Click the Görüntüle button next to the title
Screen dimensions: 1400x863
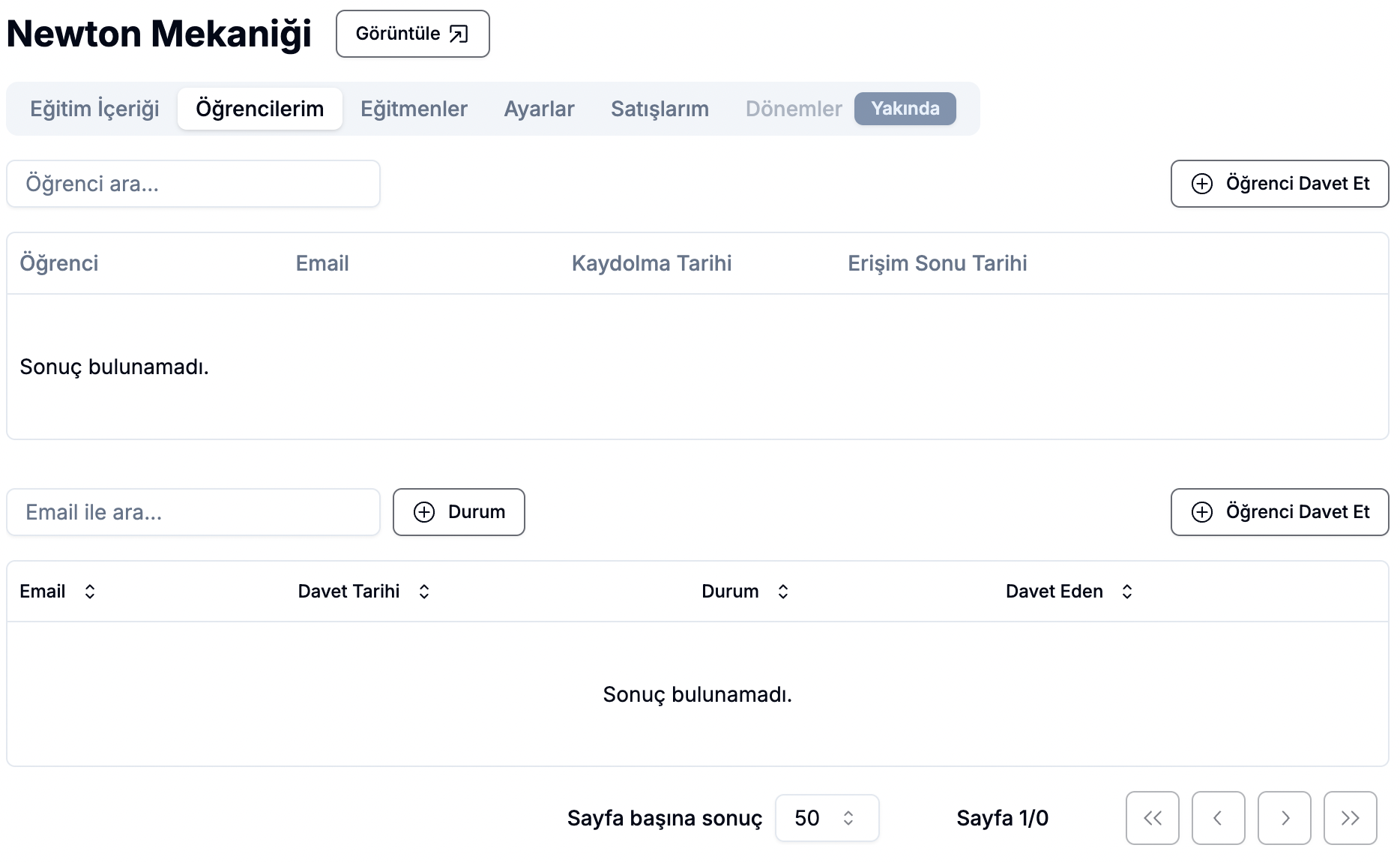(x=412, y=34)
